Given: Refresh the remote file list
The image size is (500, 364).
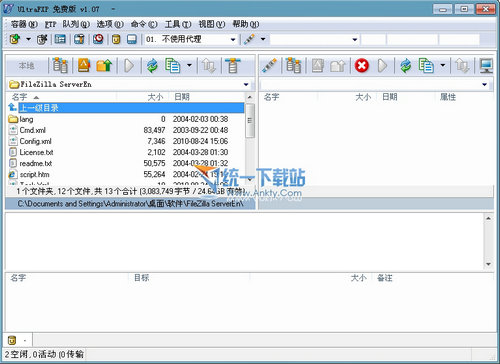Looking at the screenshot, I should pyautogui.click(x=406, y=65).
